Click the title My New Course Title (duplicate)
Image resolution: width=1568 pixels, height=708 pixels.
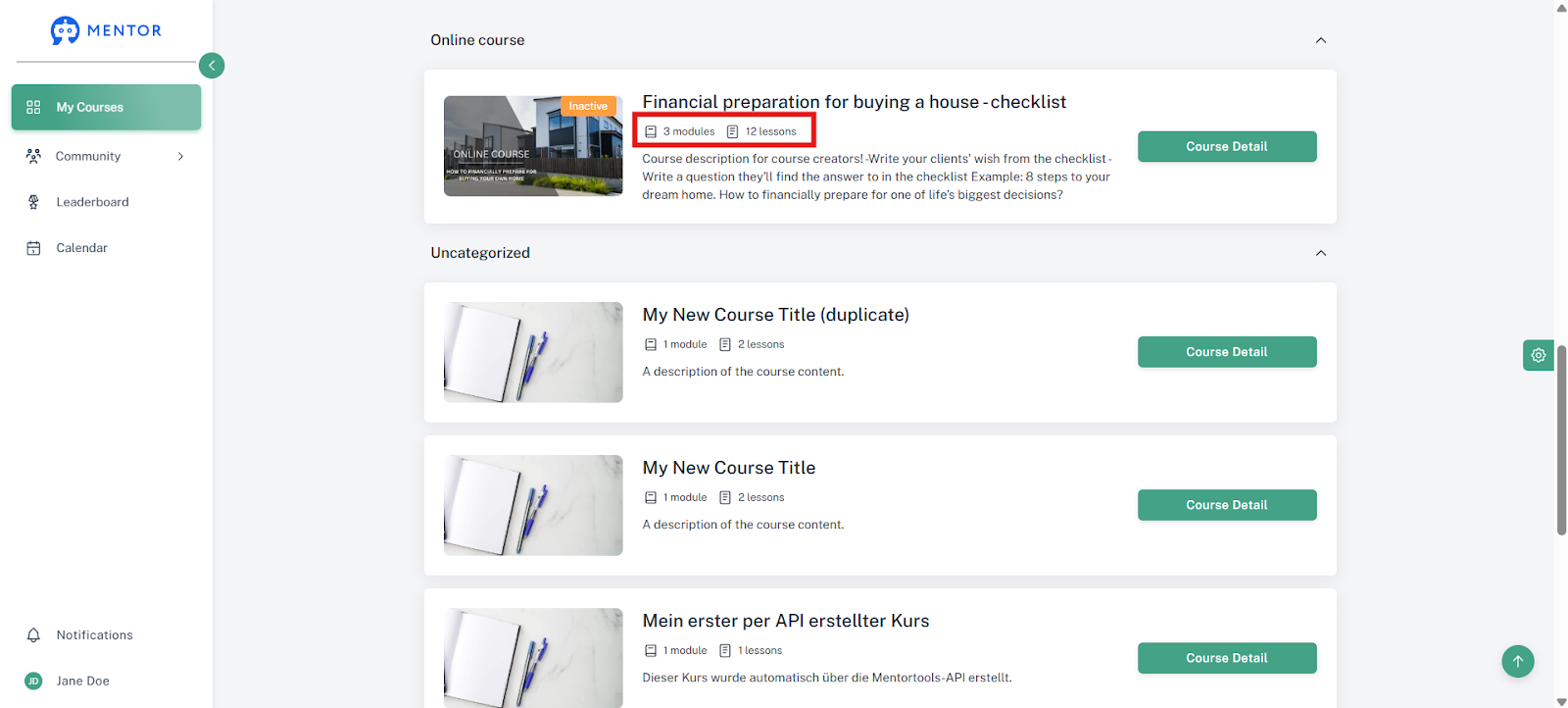coord(775,315)
